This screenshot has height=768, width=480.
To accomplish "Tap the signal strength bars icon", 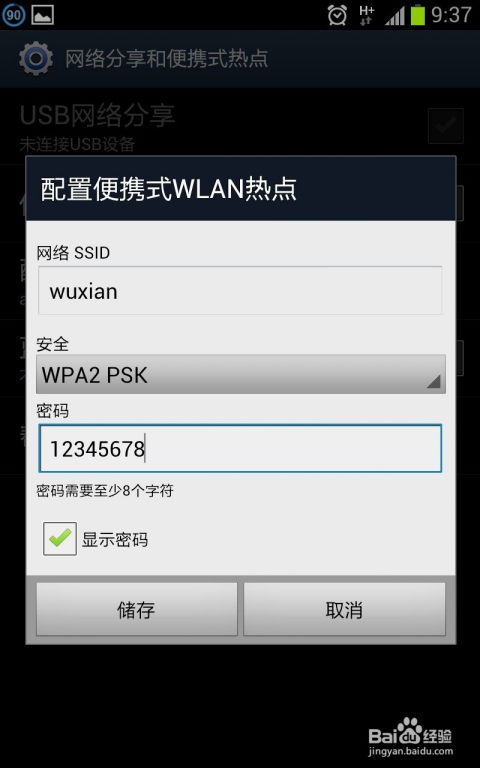I will [x=395, y=16].
